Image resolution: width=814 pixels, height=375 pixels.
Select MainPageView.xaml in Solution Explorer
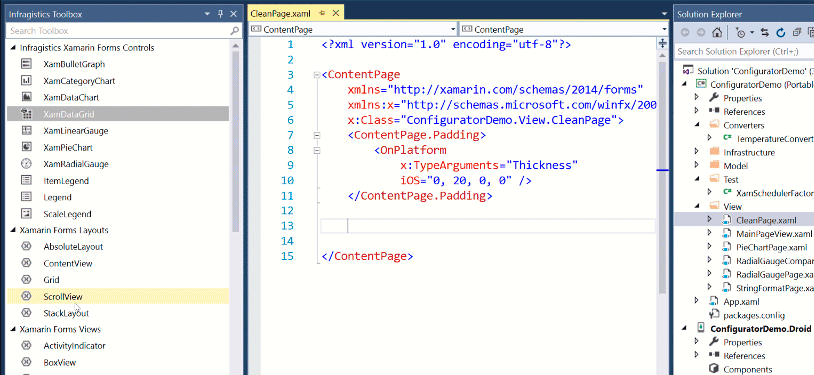coord(774,234)
